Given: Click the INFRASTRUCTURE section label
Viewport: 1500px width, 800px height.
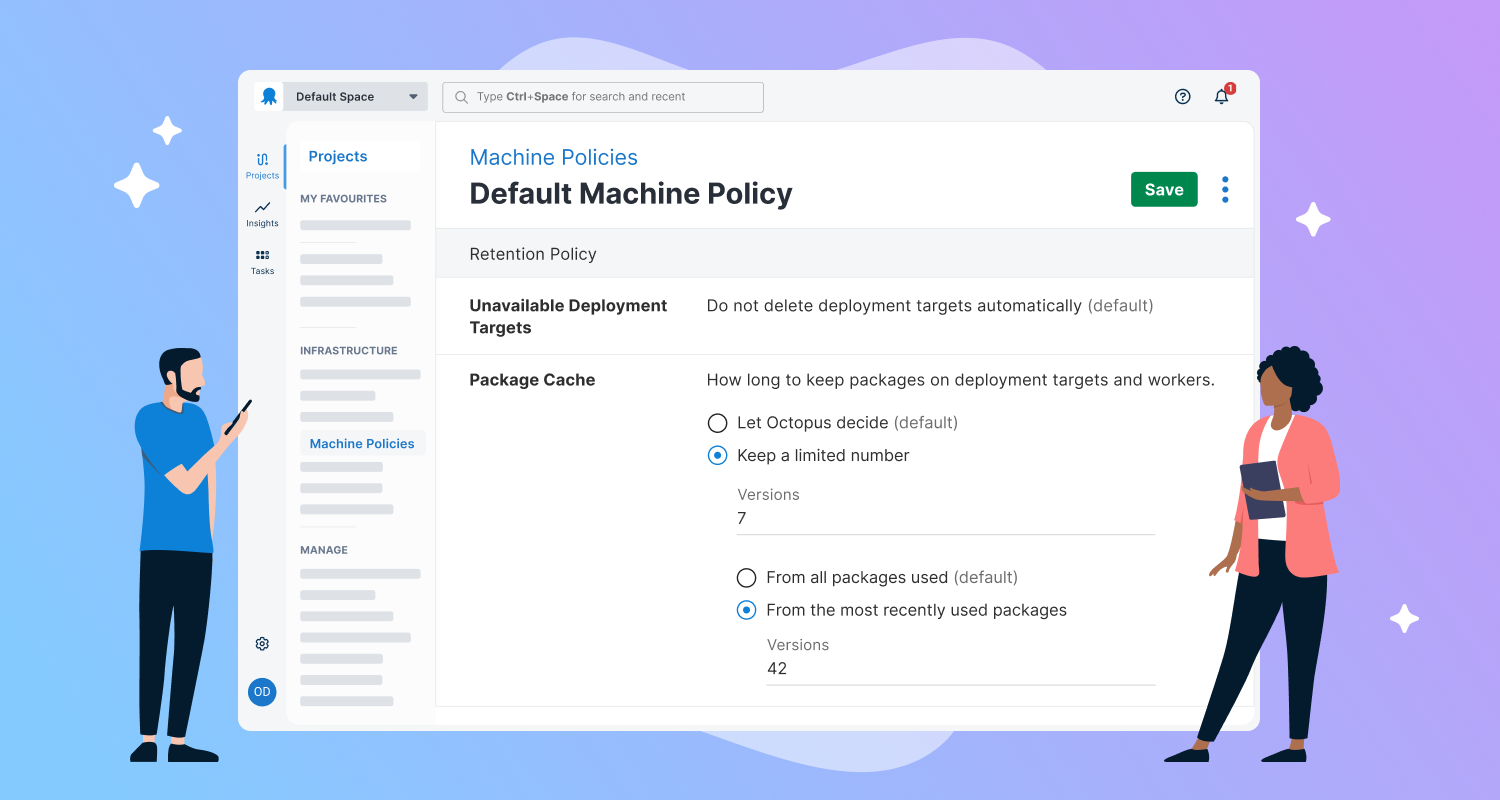Looking at the screenshot, I should pyautogui.click(x=348, y=351).
